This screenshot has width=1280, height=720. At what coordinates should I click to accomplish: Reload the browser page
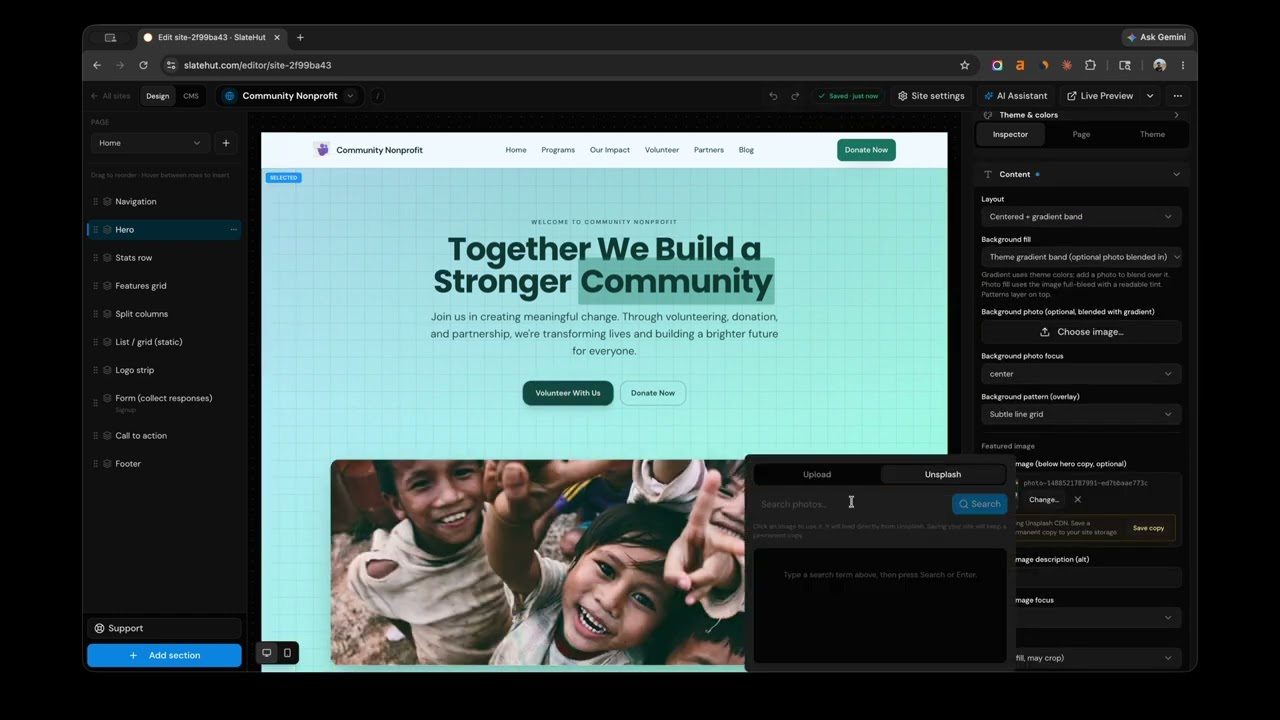(143, 65)
